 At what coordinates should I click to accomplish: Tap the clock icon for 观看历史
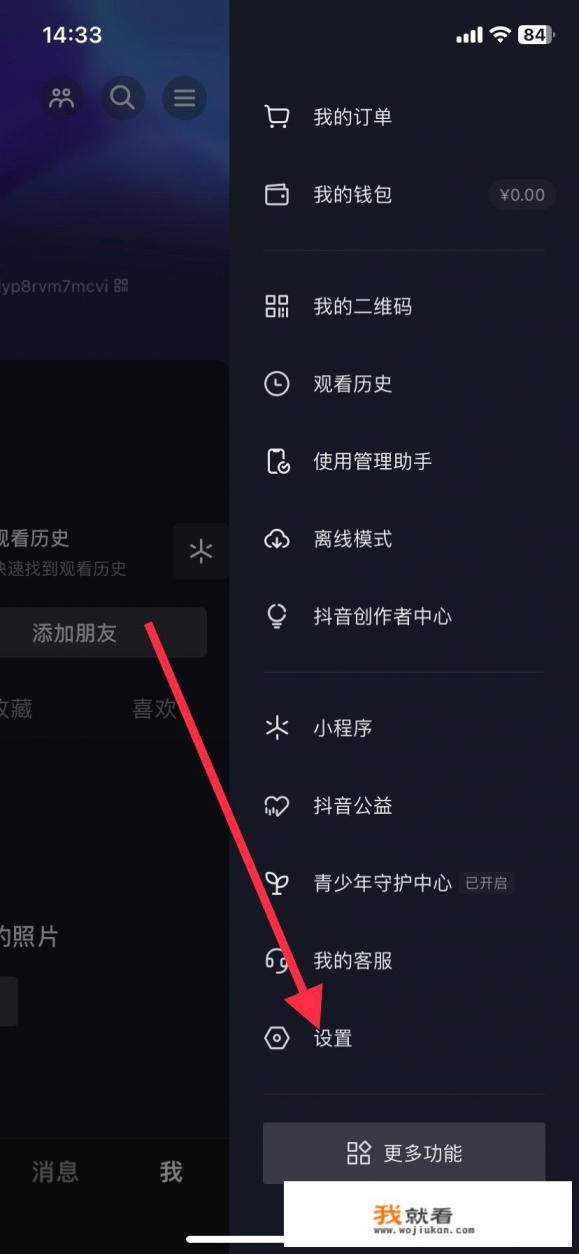tap(277, 384)
